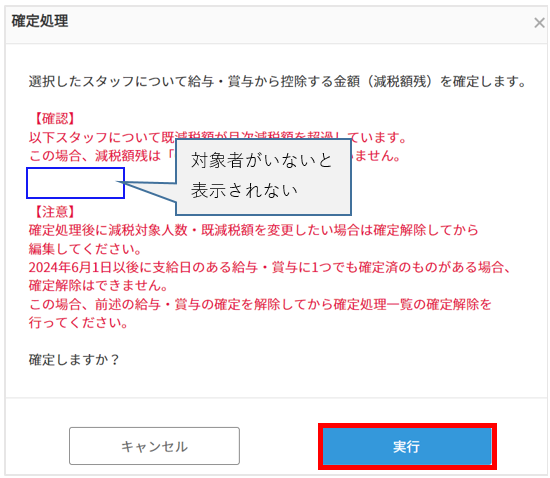
Task: Click the 確定処理 dialog title
Action: click(x=40, y=21)
